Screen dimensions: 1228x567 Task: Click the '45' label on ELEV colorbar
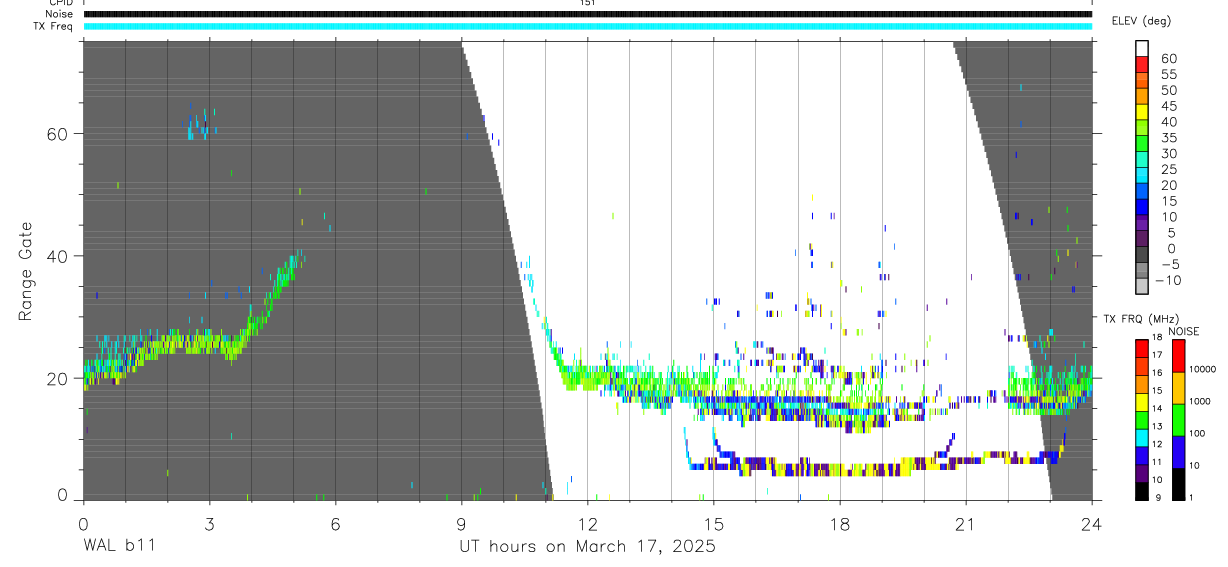1168,106
